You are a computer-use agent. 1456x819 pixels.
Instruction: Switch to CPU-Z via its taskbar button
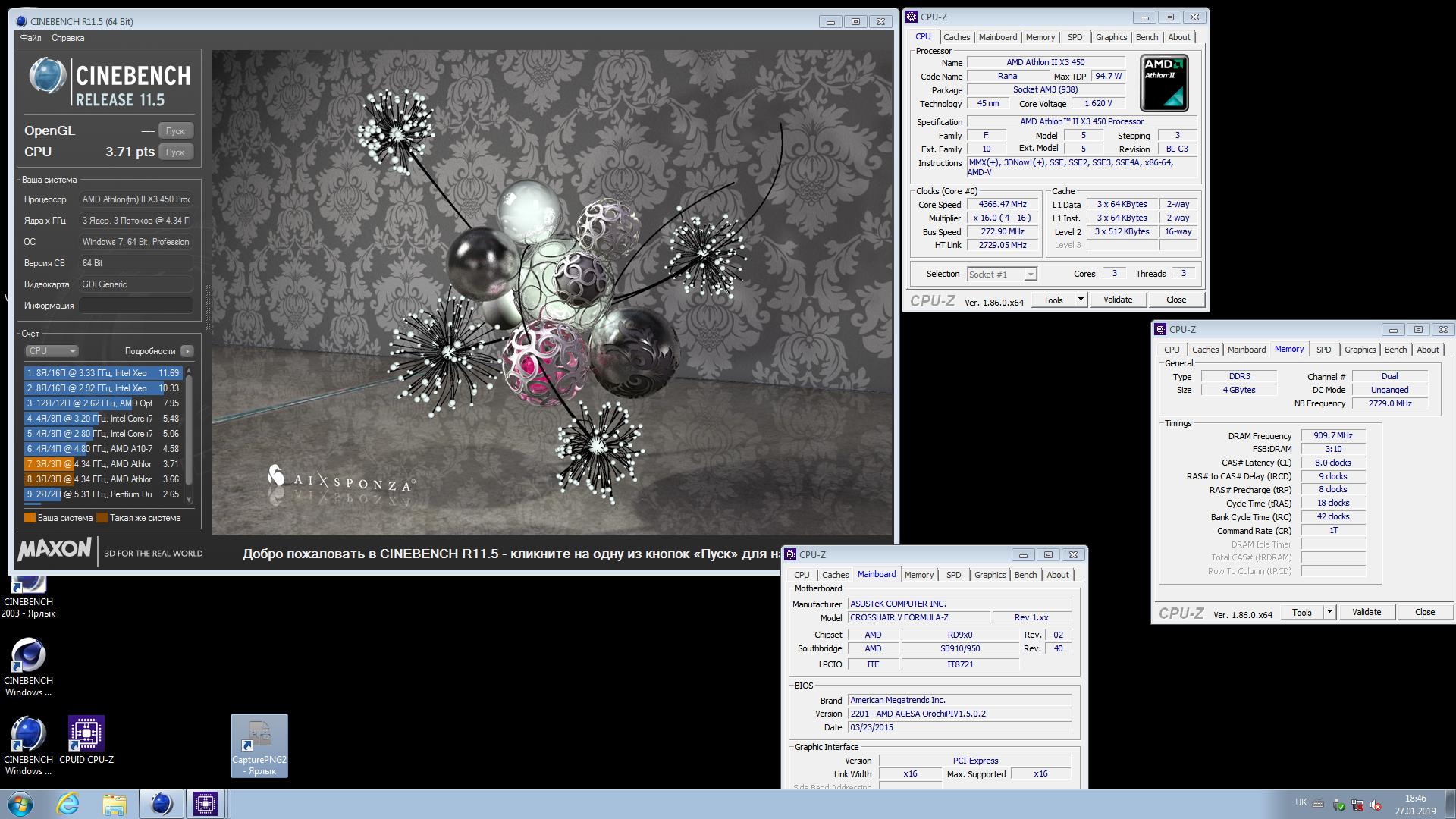[205, 804]
